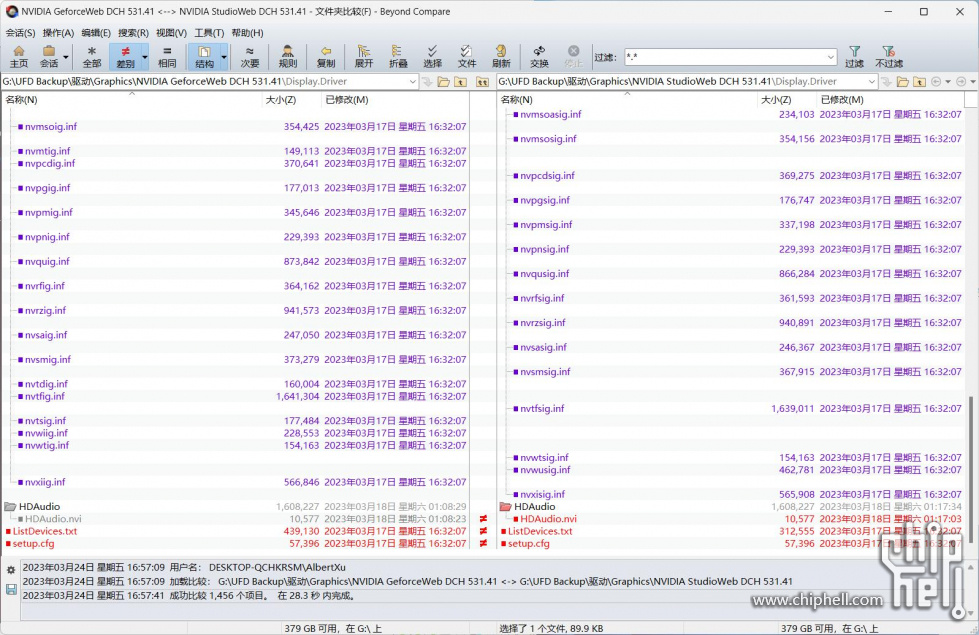Click the 选择 (Select) toolbar icon
This screenshot has height=635, width=979.
pos(432,57)
